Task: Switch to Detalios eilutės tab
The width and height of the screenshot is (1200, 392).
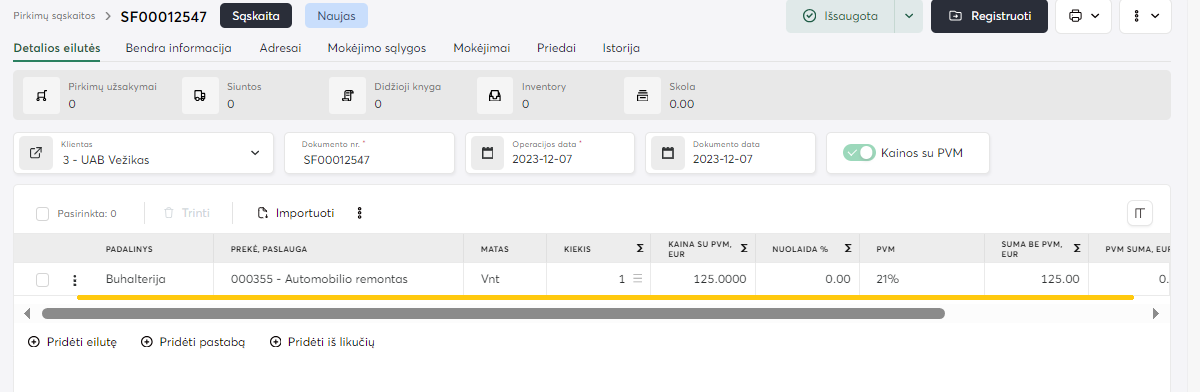Action: (x=57, y=48)
